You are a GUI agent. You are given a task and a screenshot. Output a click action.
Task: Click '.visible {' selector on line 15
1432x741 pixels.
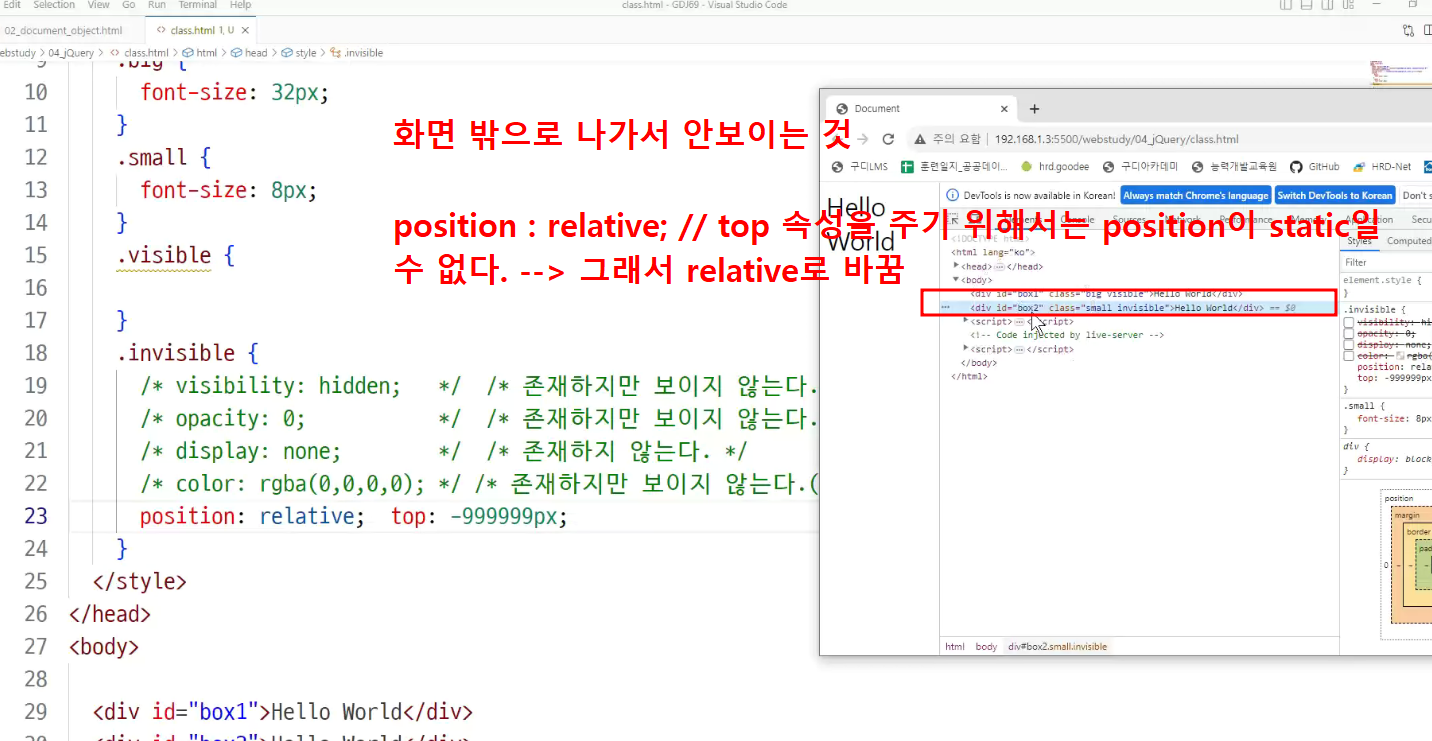(x=175, y=255)
